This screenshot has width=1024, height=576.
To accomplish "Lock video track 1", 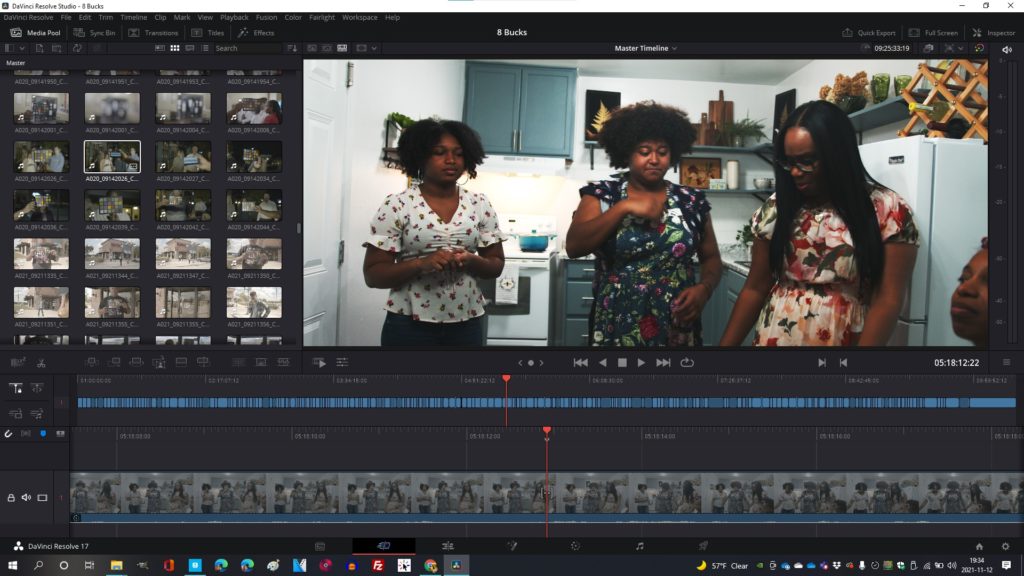I will 12,497.
